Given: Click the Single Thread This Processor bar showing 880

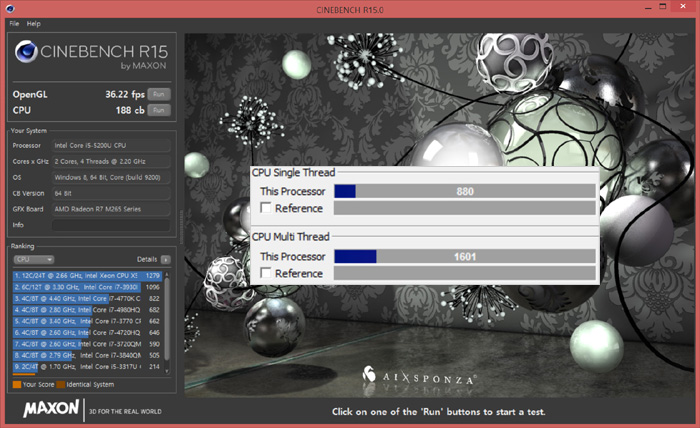Looking at the screenshot, I should pyautogui.click(x=465, y=191).
